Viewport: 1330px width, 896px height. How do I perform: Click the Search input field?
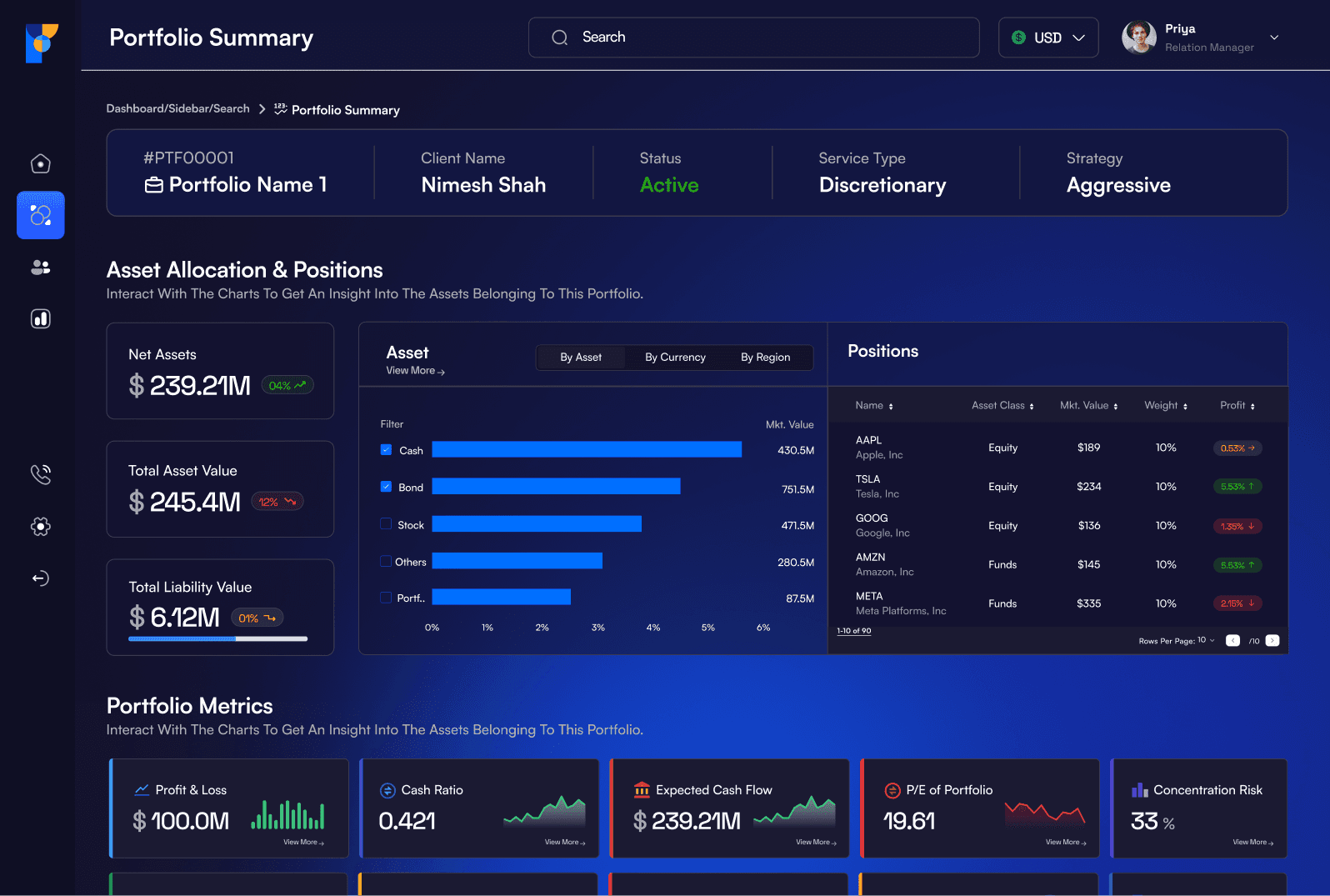point(753,38)
